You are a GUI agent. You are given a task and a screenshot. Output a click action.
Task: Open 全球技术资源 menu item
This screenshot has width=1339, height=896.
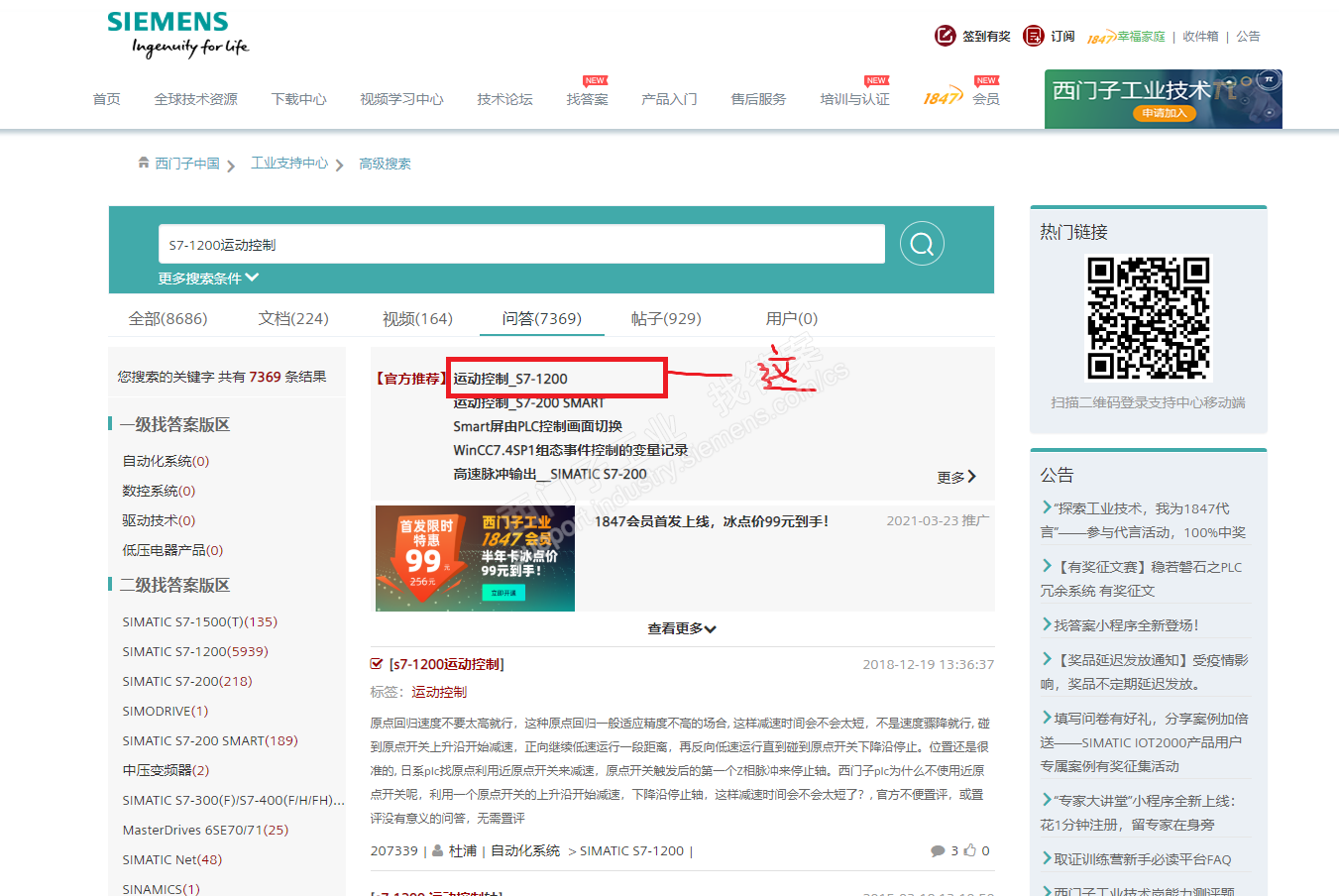pos(195,99)
